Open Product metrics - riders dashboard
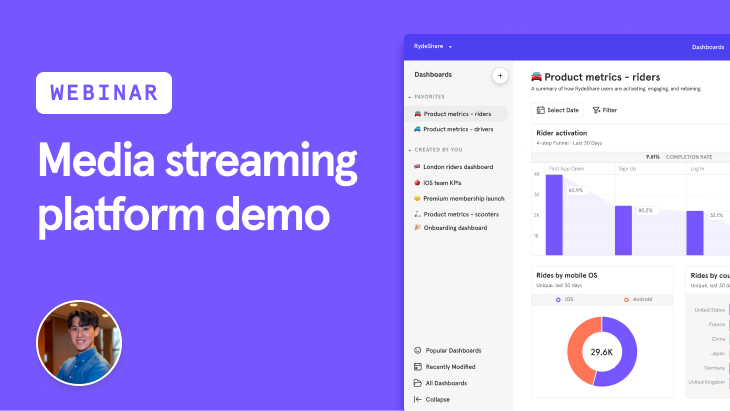The height and width of the screenshot is (411, 730). [456, 114]
